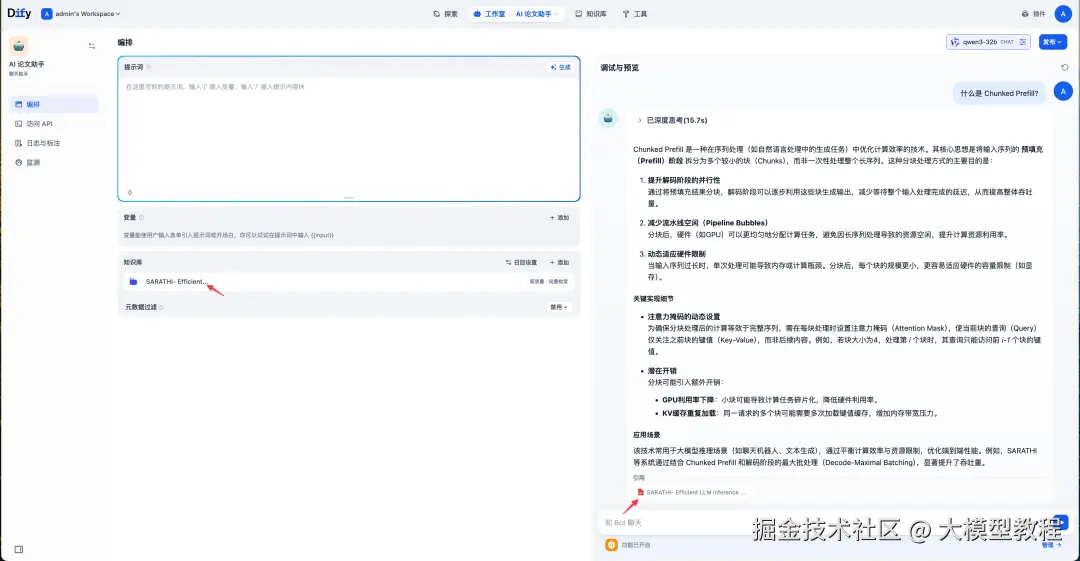Go to the 知识库 (Knowledge) tab
Viewport: 1080px width, 561px height.
(591, 14)
